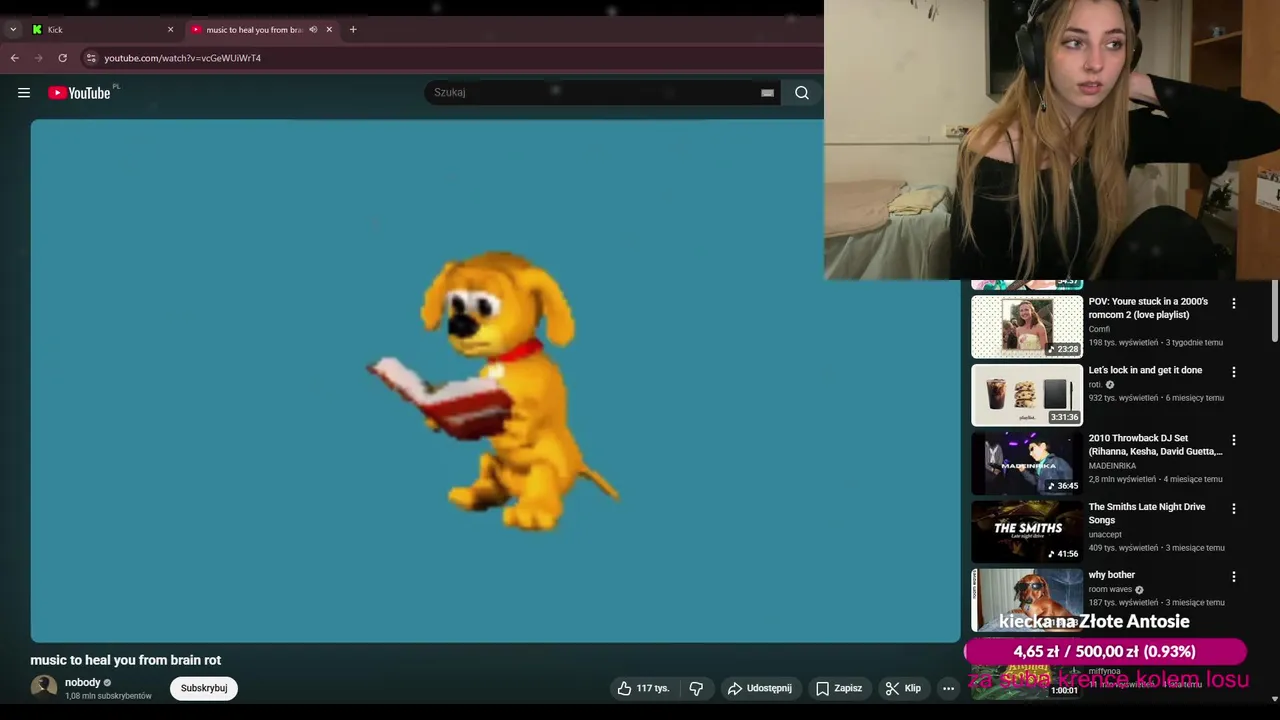
Task: Click the playing dog video player
Action: pos(495,381)
